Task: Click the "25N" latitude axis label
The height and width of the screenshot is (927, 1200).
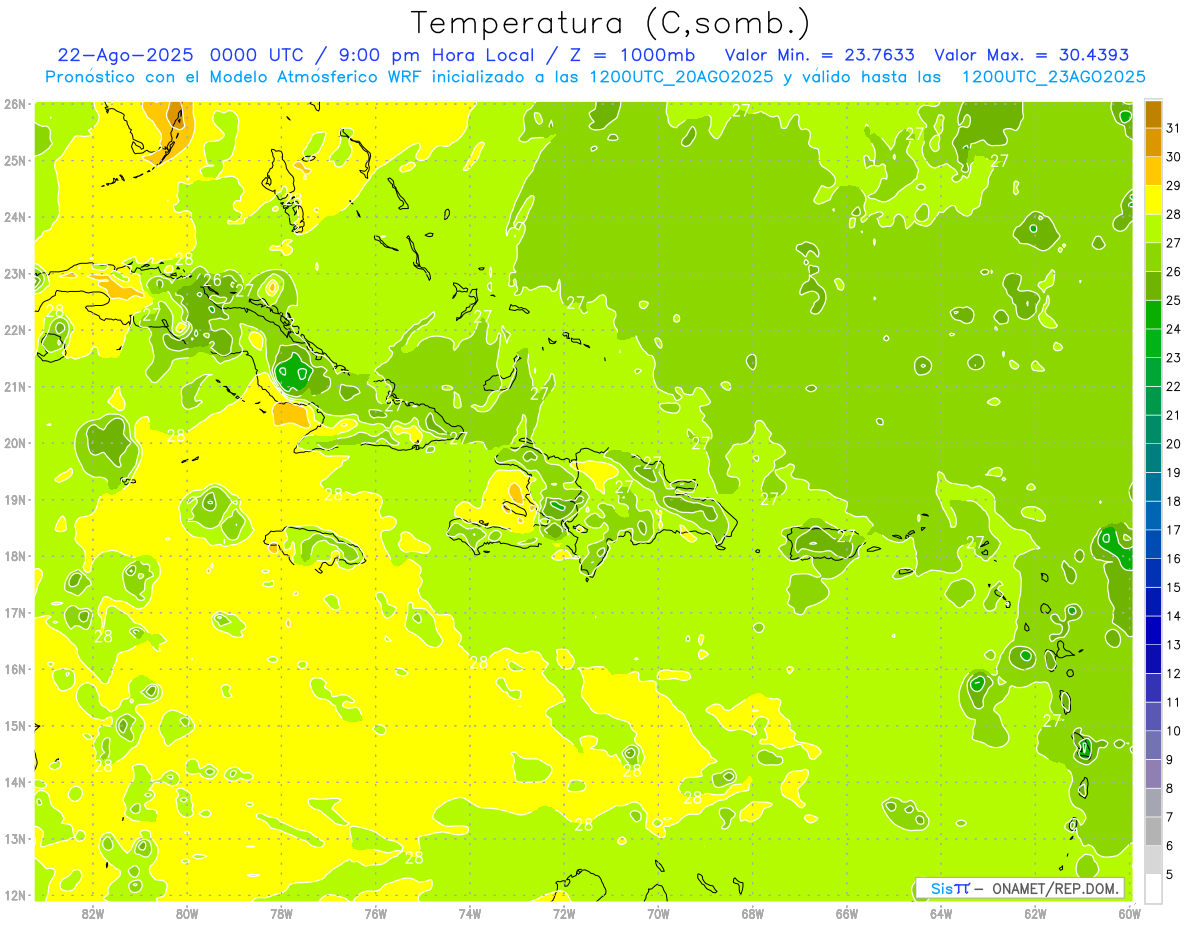Action: coord(15,160)
